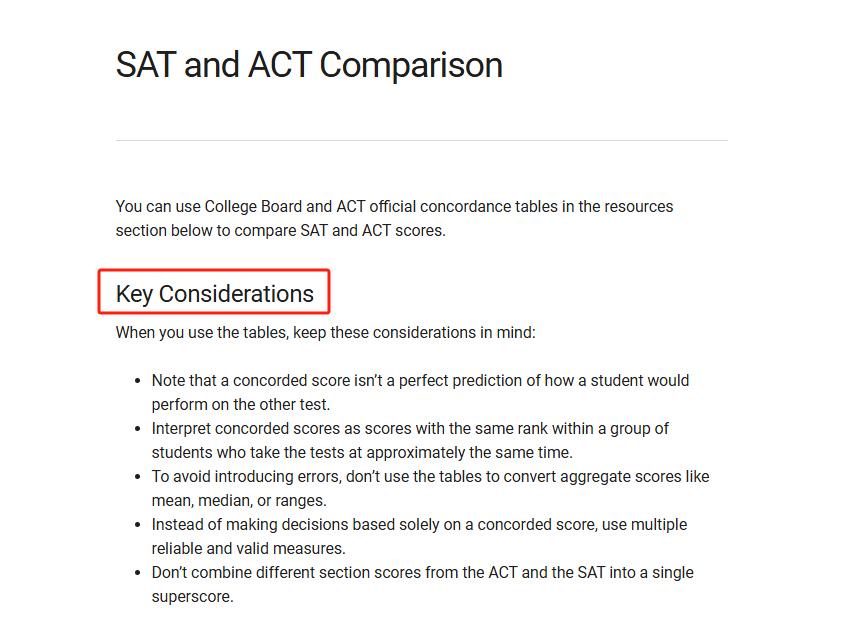Click 'reliable and valid measures' text

(247, 549)
